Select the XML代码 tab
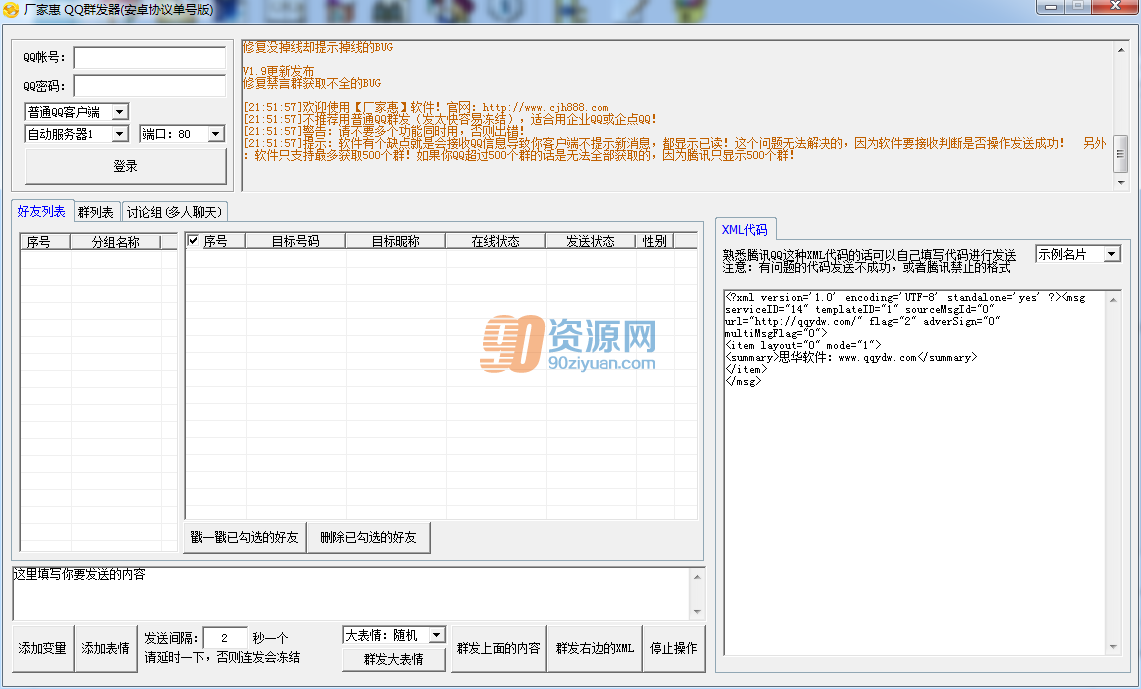The image size is (1141, 689). tap(745, 229)
